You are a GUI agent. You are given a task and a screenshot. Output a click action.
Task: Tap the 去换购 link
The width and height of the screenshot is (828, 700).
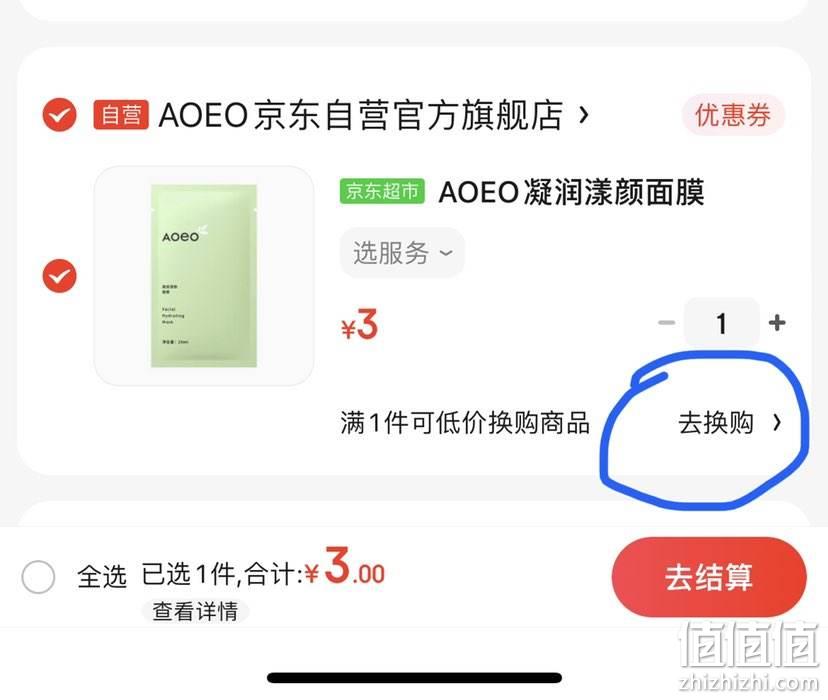[x=716, y=423]
